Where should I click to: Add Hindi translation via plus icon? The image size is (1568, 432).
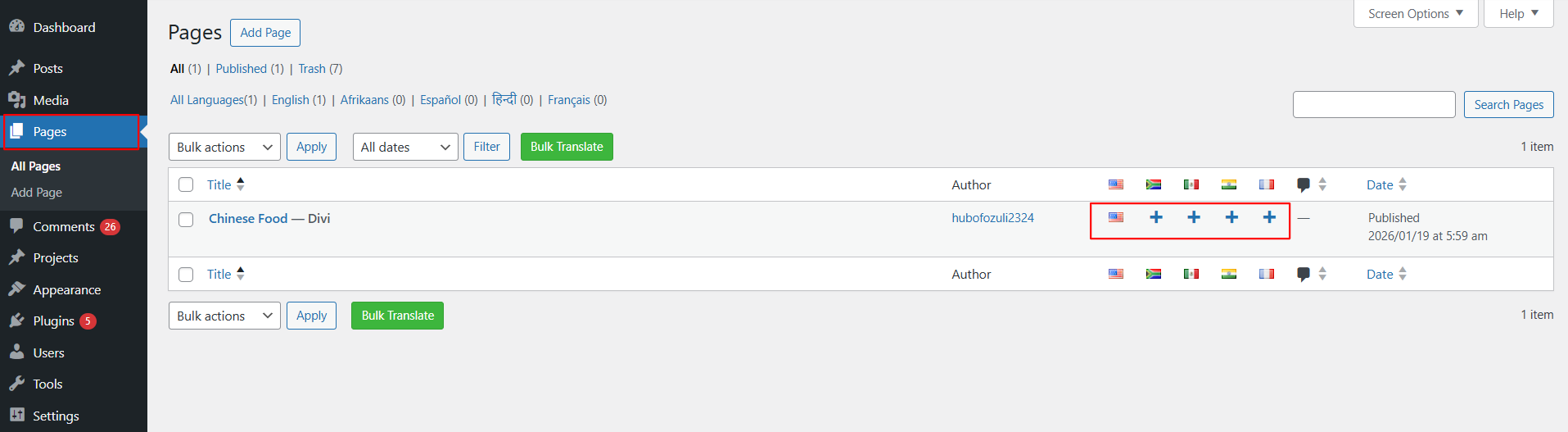pos(1231,217)
